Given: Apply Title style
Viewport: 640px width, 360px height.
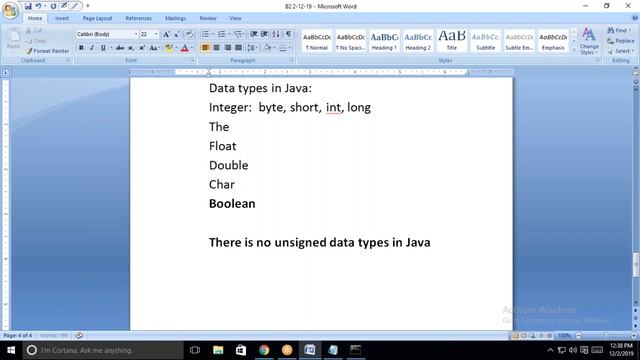Looking at the screenshot, I should [451, 41].
